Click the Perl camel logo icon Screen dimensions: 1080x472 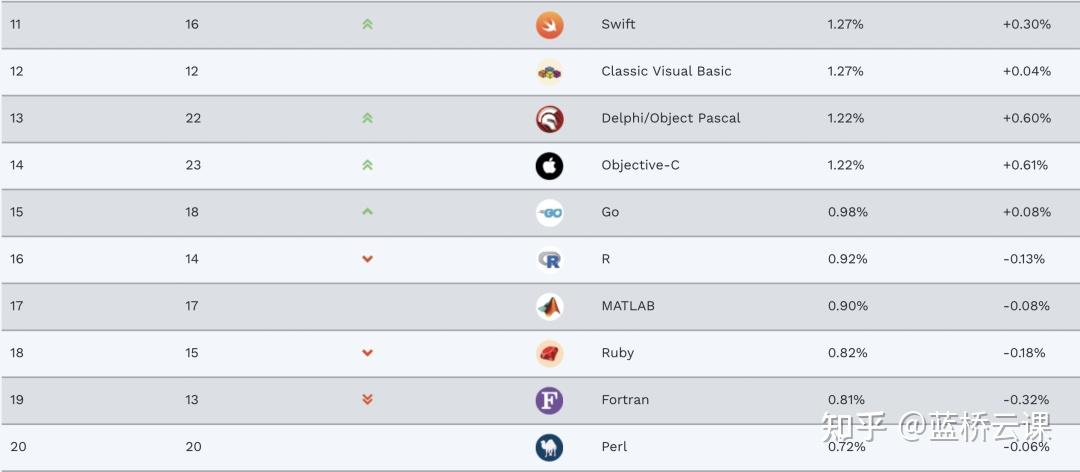tap(549, 447)
